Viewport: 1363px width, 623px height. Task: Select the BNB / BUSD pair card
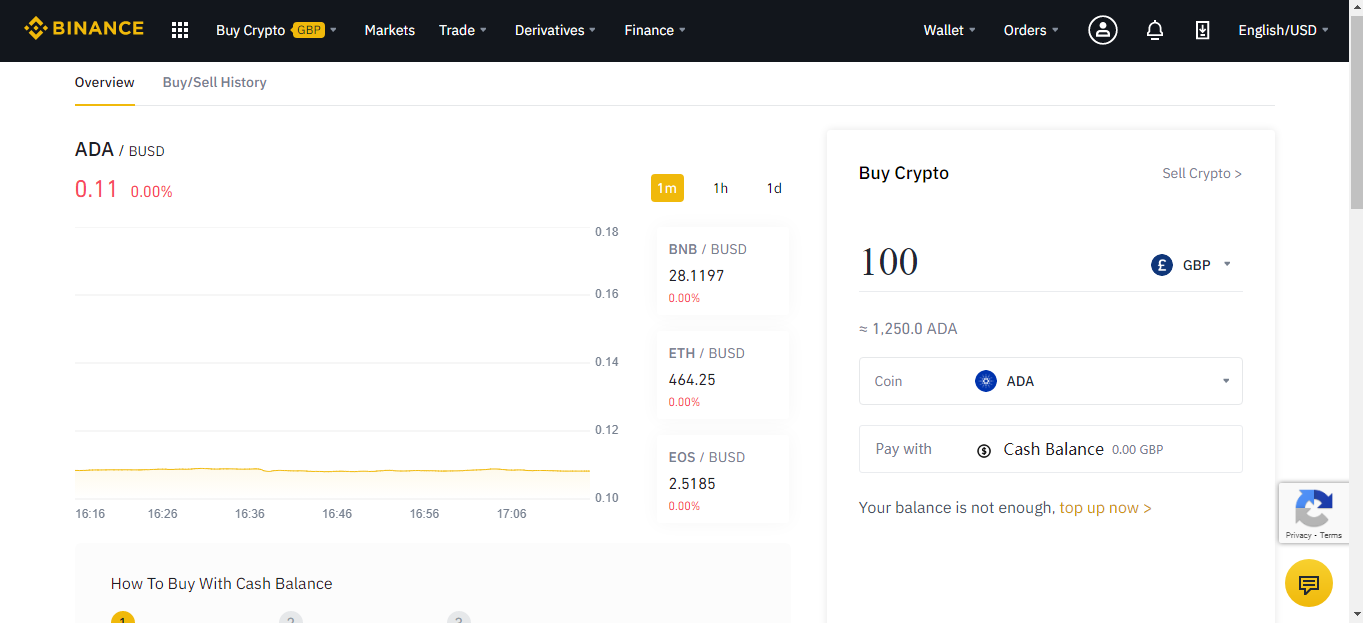click(723, 272)
